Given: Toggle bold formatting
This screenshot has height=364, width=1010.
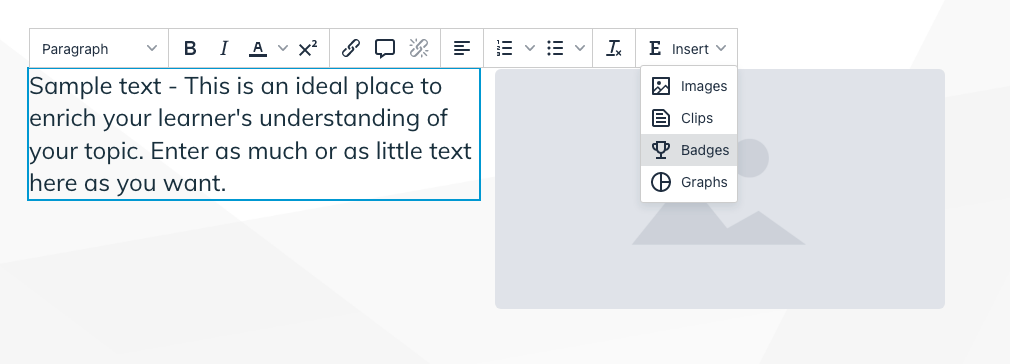Looking at the screenshot, I should 190,48.
